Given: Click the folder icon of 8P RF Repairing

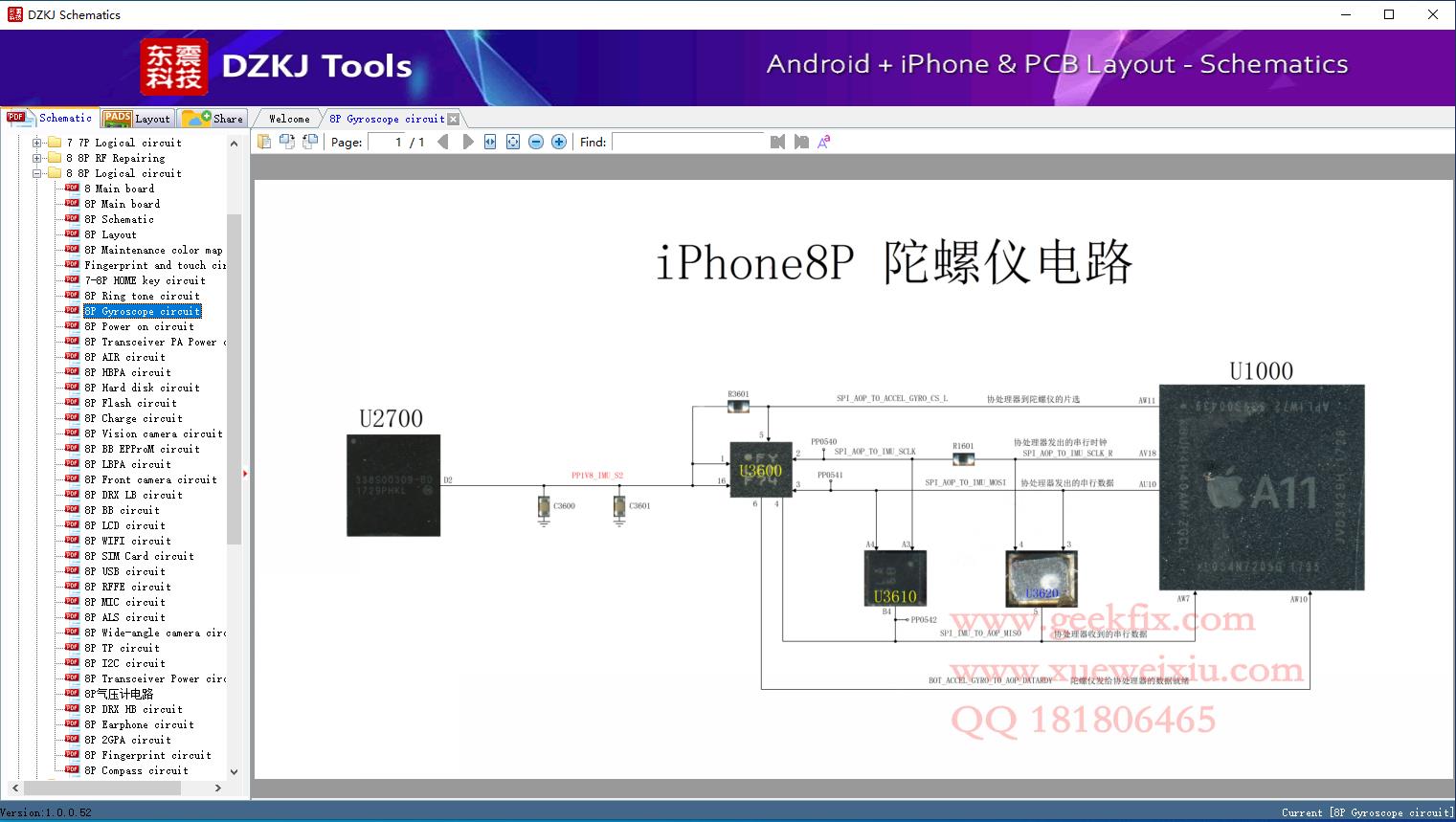Looking at the screenshot, I should (55, 158).
